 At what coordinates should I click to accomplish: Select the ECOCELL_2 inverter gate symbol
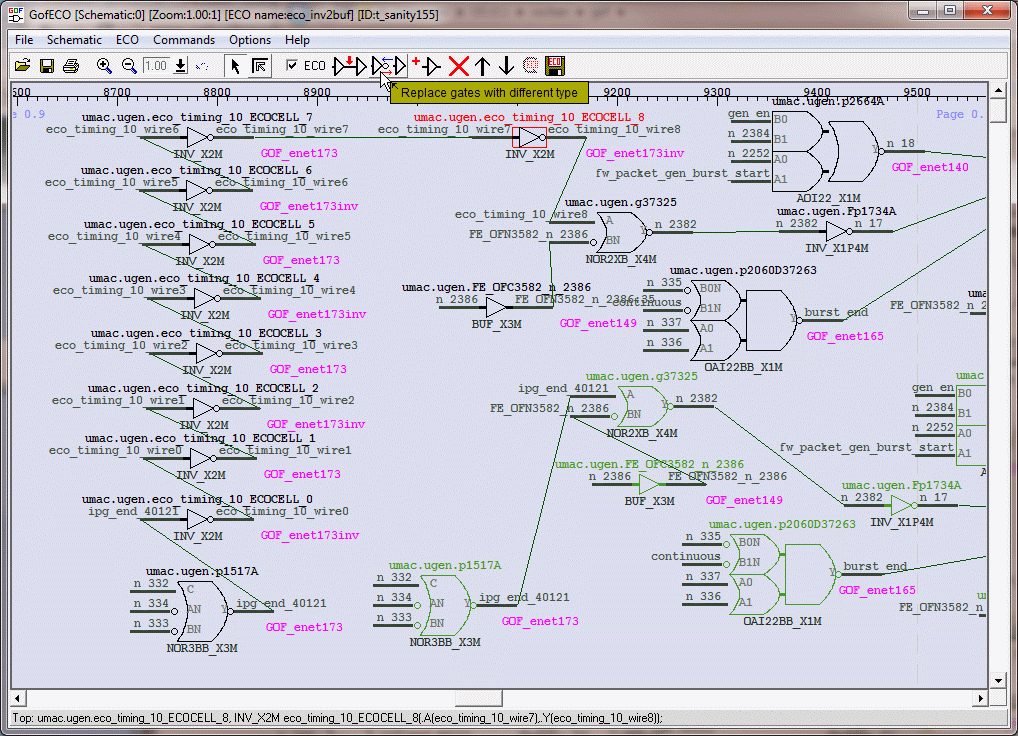(205, 408)
